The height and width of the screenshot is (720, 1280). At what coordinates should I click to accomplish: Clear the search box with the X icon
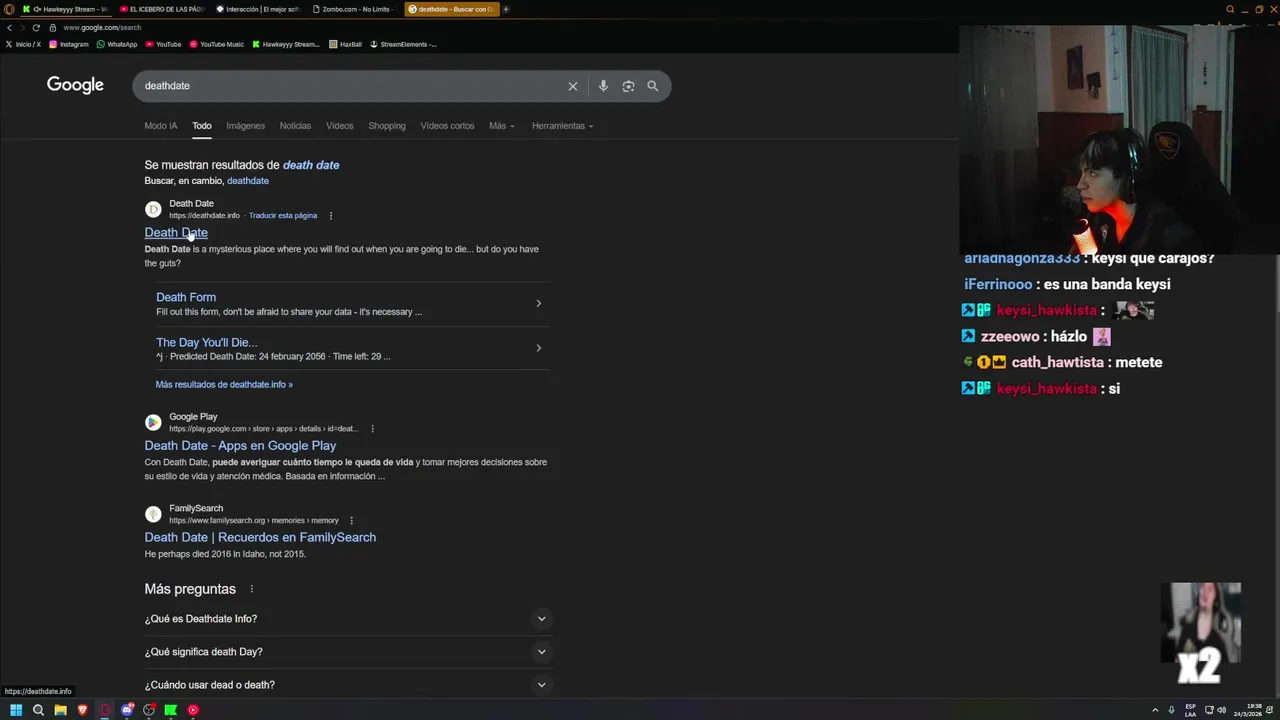pos(573,86)
